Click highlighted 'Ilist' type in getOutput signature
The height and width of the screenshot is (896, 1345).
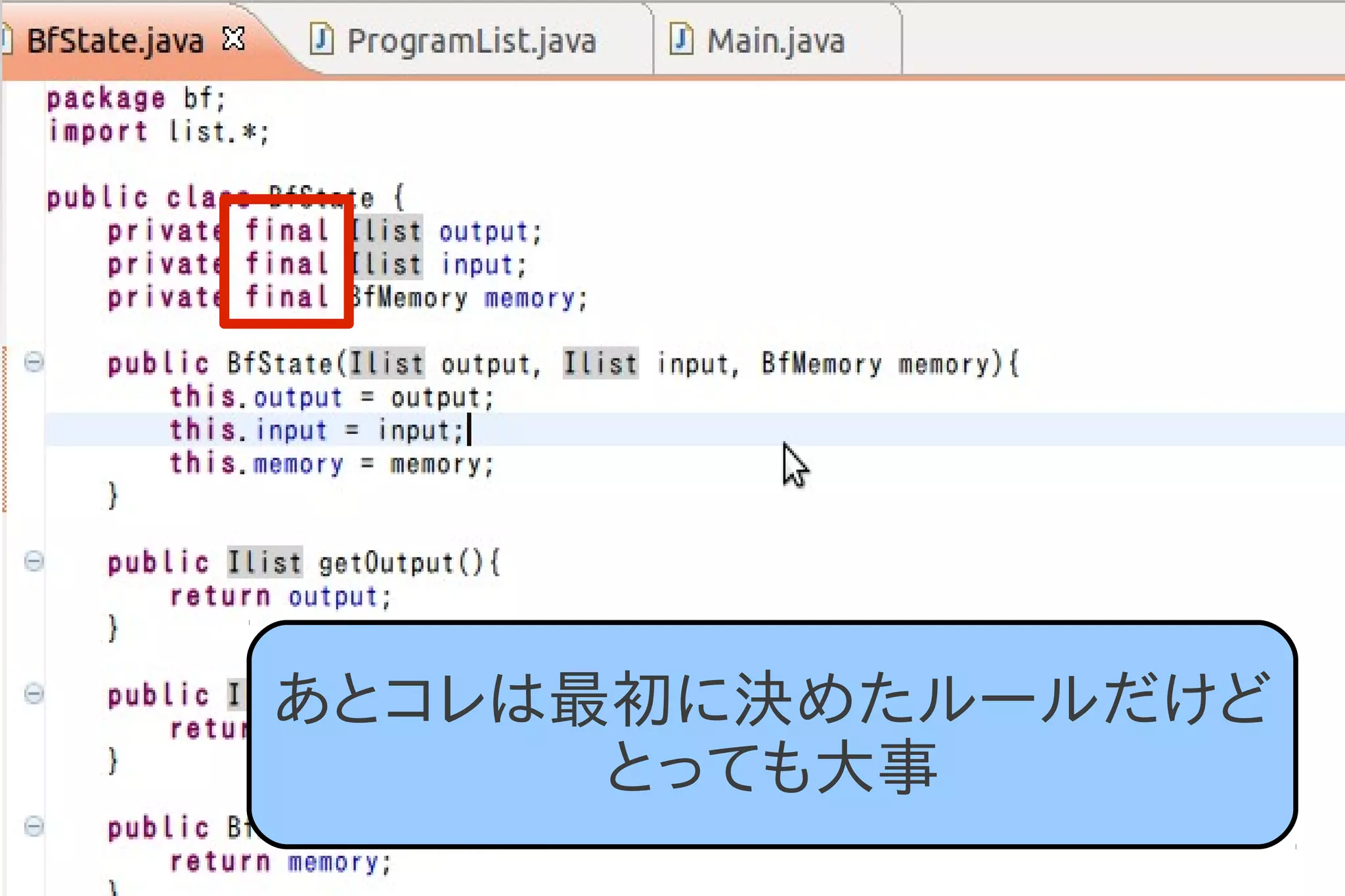pyautogui.click(x=265, y=563)
